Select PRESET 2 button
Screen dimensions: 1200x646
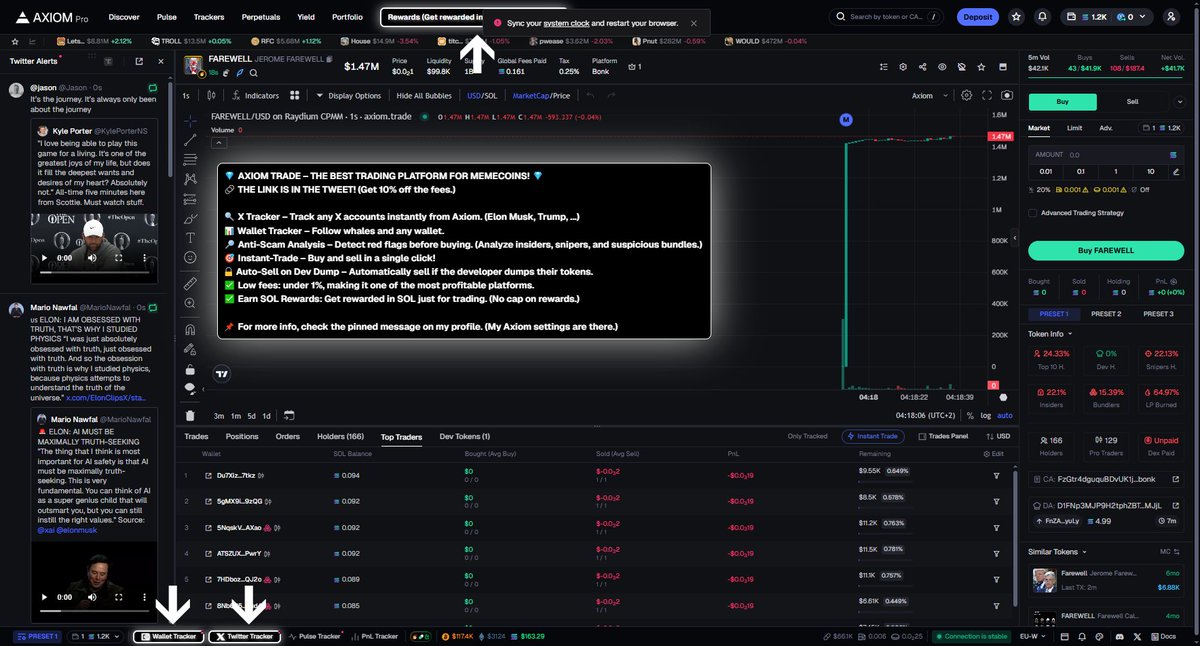[1105, 314]
